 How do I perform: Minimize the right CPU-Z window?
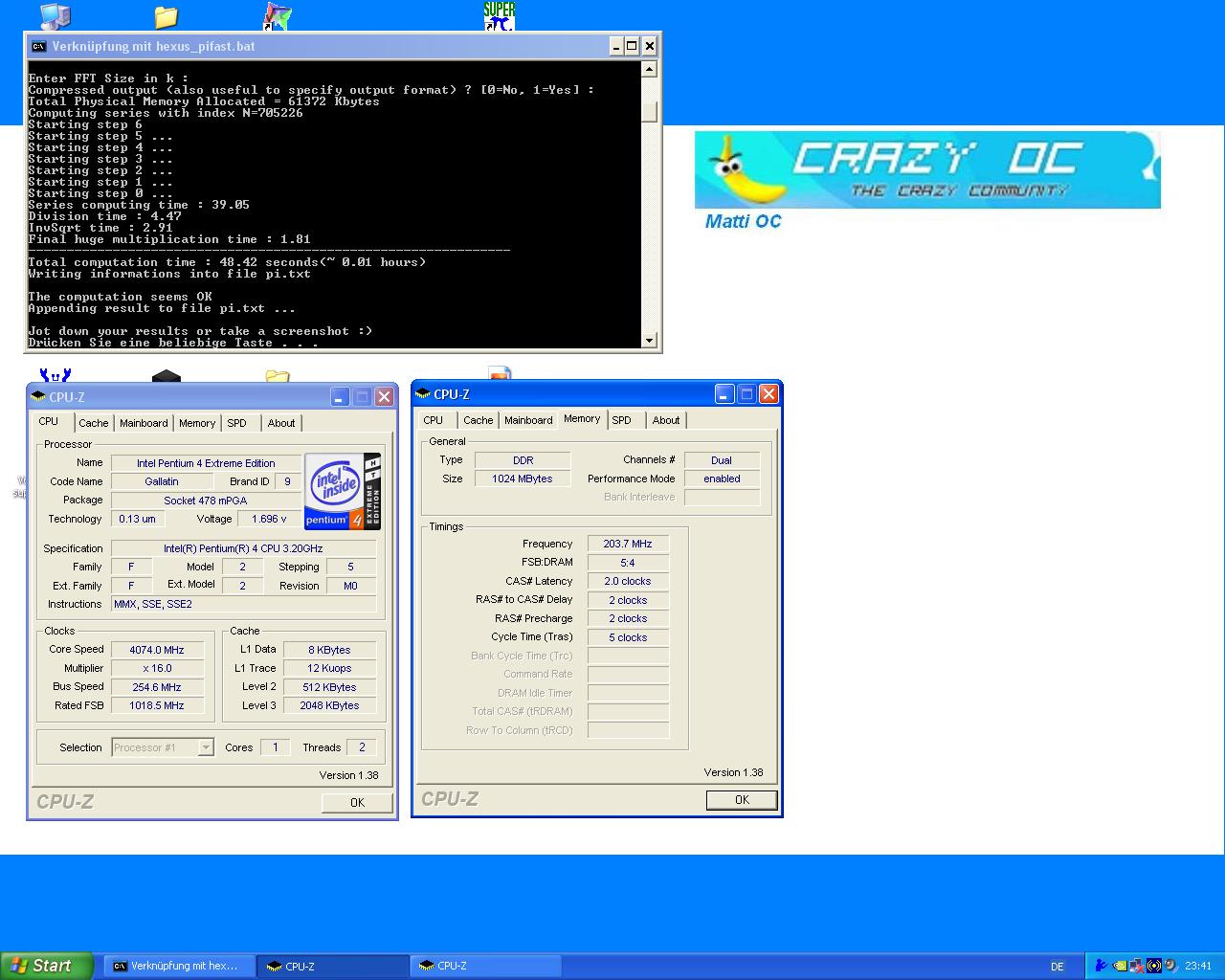point(724,393)
